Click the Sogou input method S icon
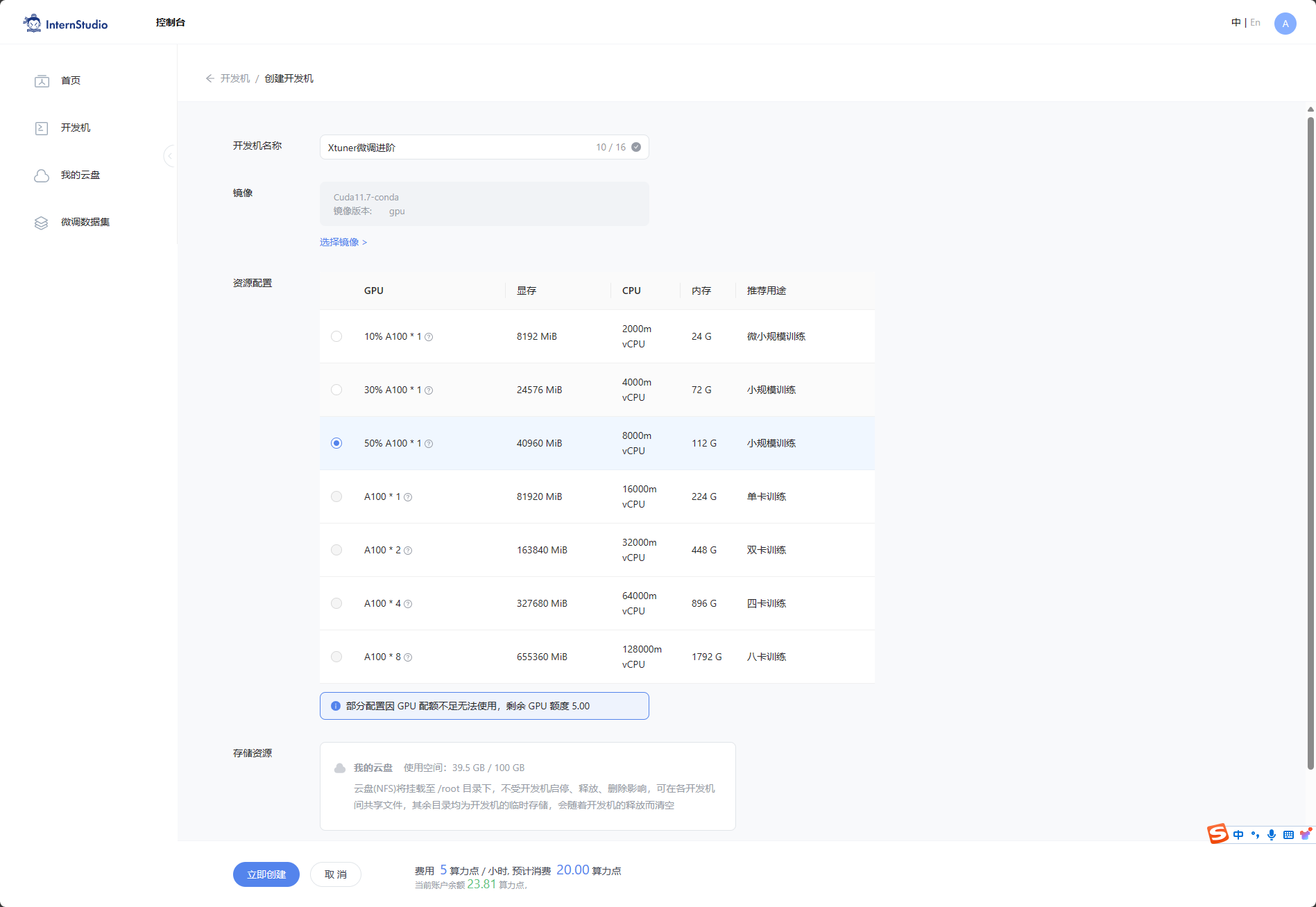 tap(1217, 833)
